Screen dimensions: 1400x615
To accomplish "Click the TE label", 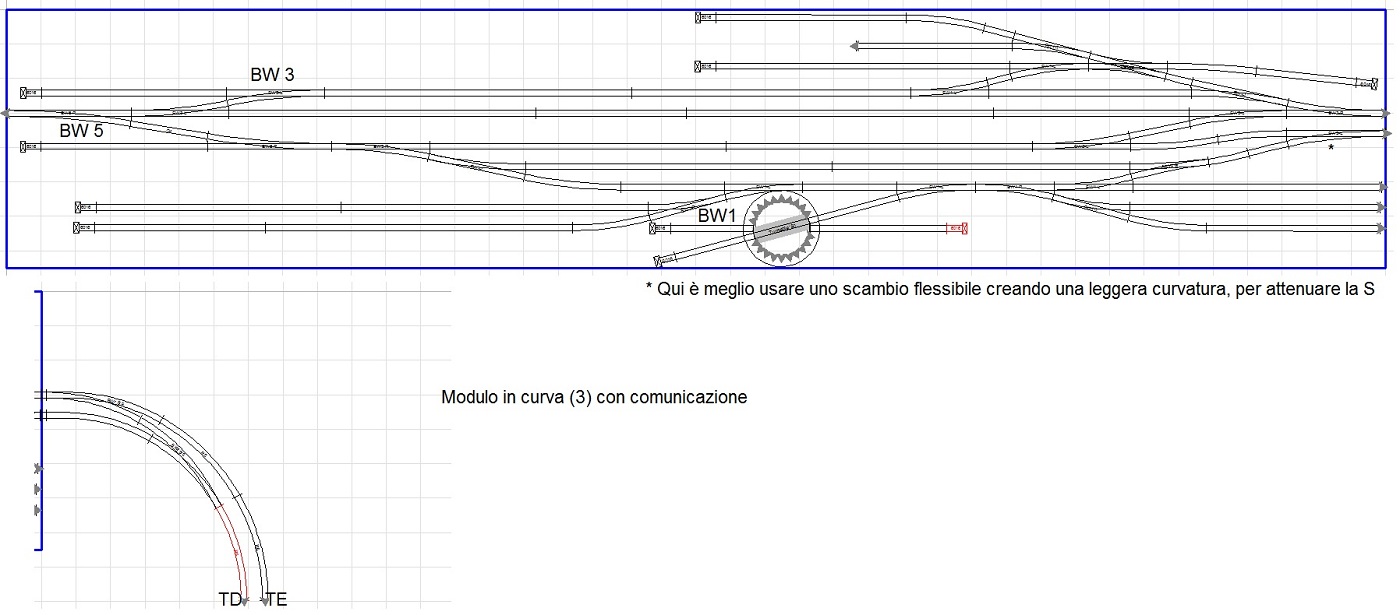I will pyautogui.click(x=277, y=600).
